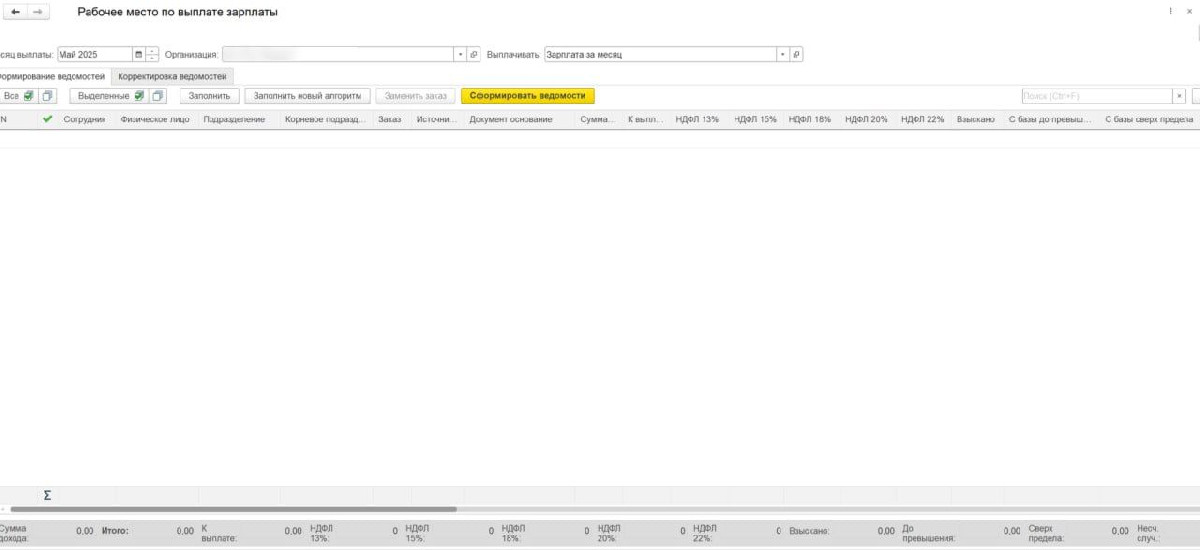1200x550 pixels.
Task: Clear the search field with the x icon
Action: [1180, 96]
